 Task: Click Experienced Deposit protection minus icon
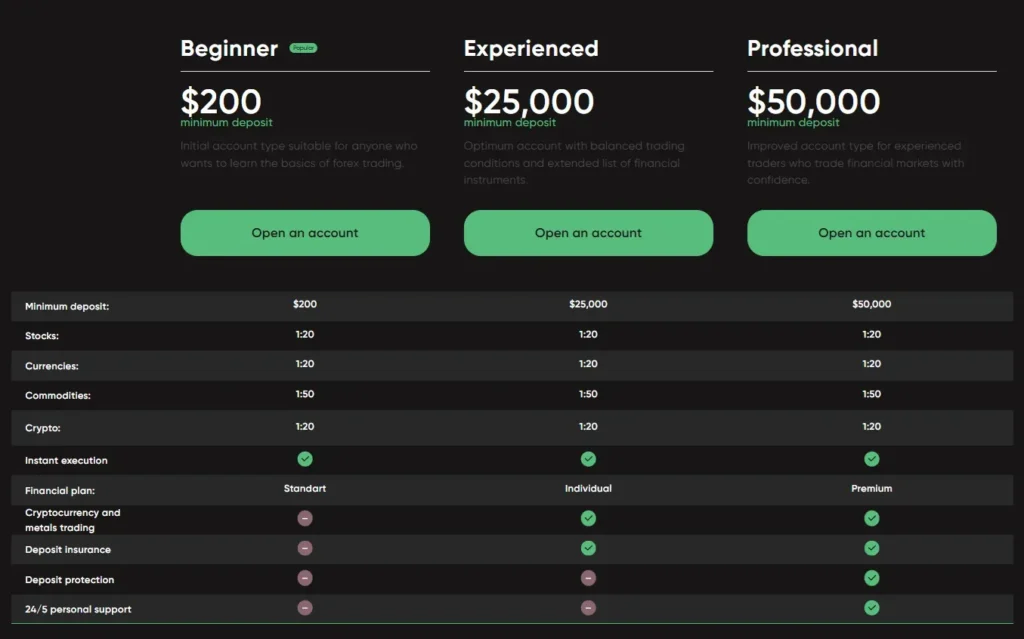pyautogui.click(x=588, y=578)
